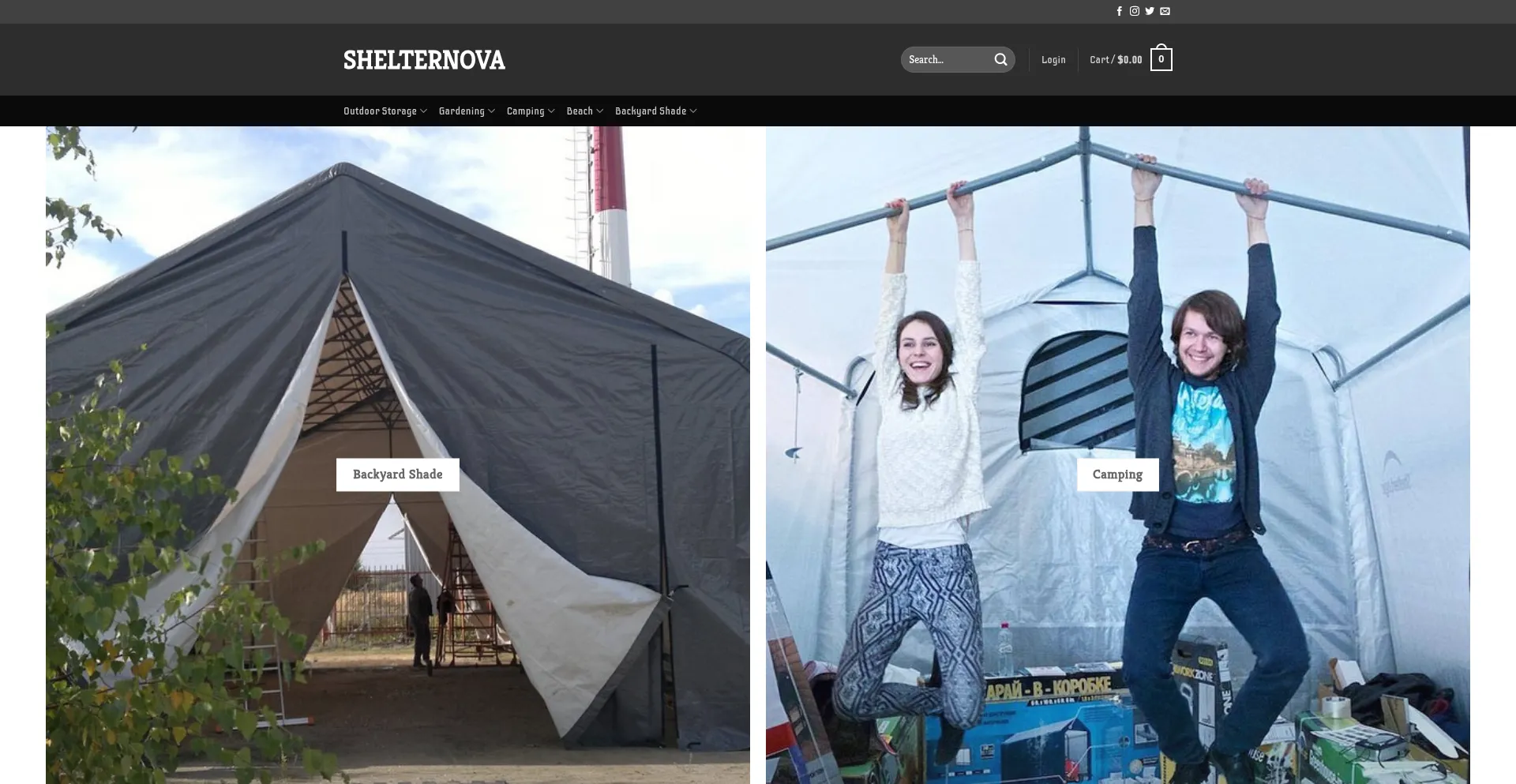The width and height of the screenshot is (1516, 784).
Task: Open the Camping menu item
Action: point(525,111)
